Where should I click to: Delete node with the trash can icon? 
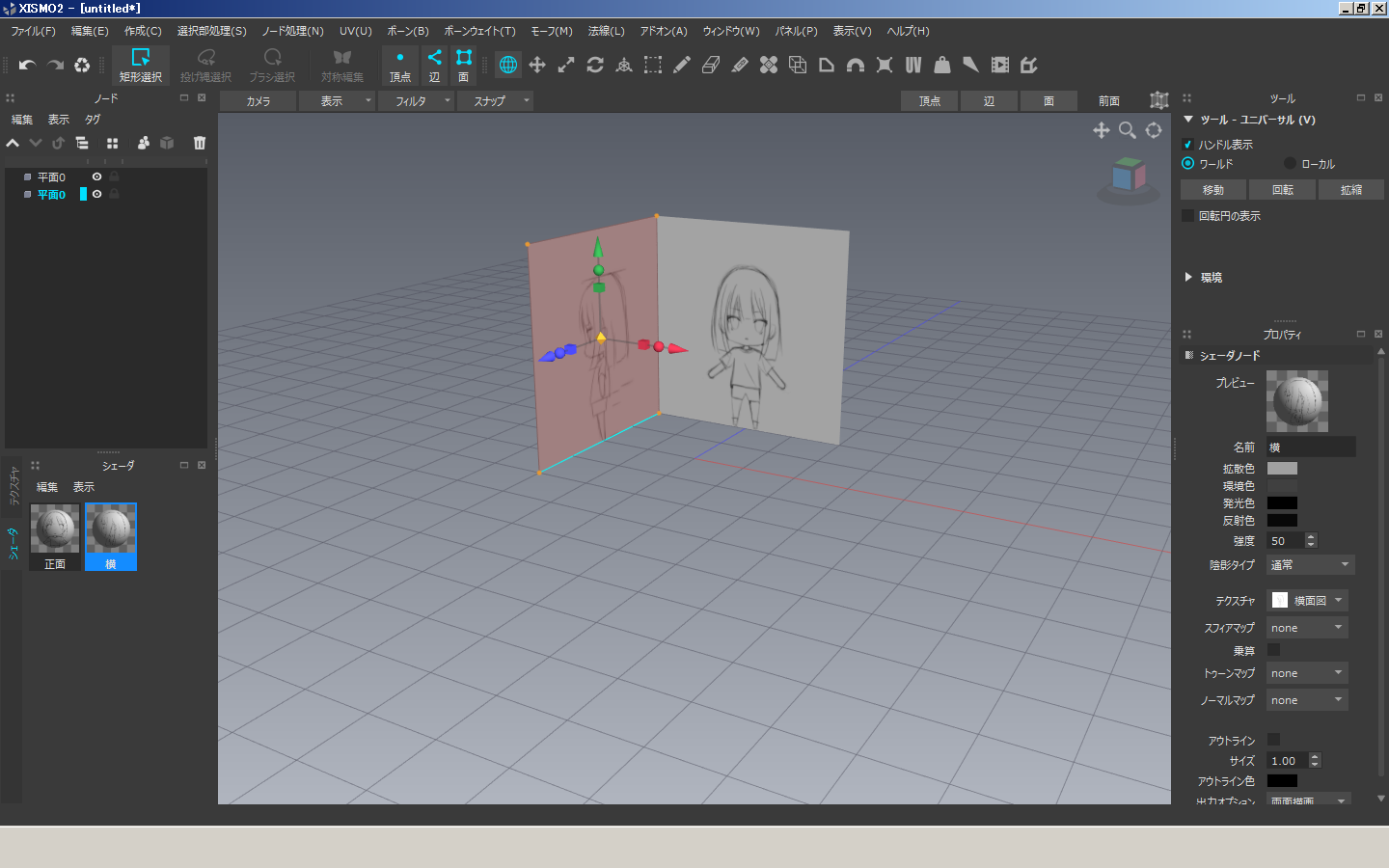[200, 143]
